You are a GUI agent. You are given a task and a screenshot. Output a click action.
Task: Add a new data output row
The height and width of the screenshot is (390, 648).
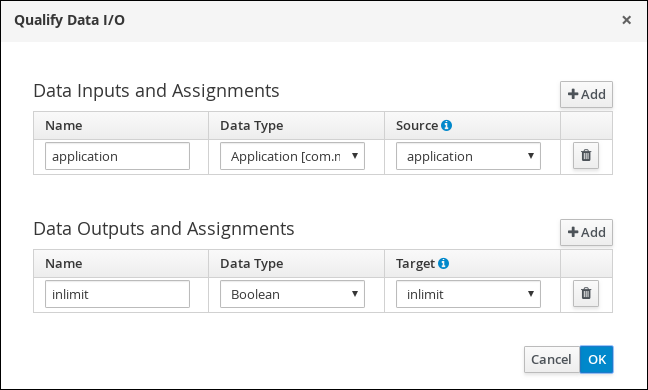586,232
